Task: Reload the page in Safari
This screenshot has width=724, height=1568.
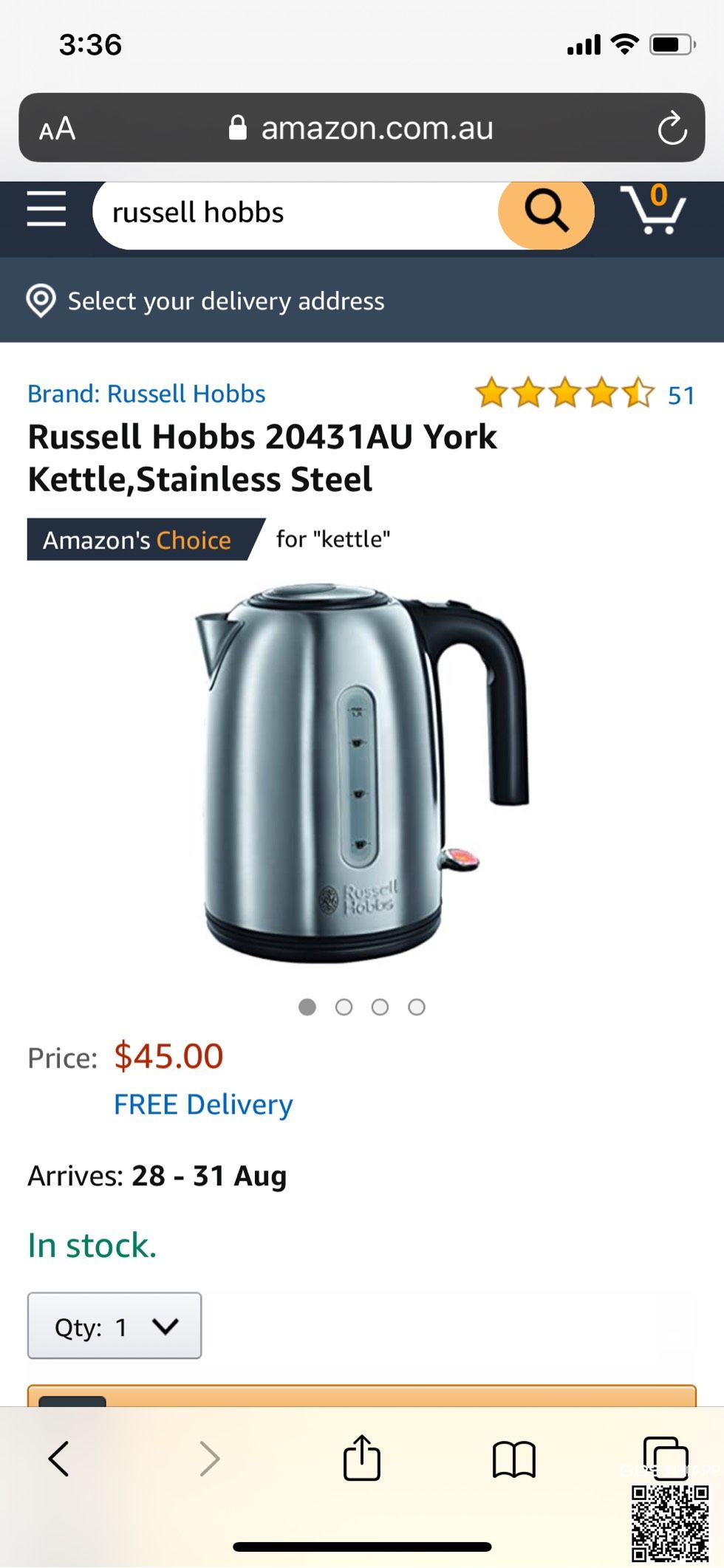Action: click(x=672, y=128)
